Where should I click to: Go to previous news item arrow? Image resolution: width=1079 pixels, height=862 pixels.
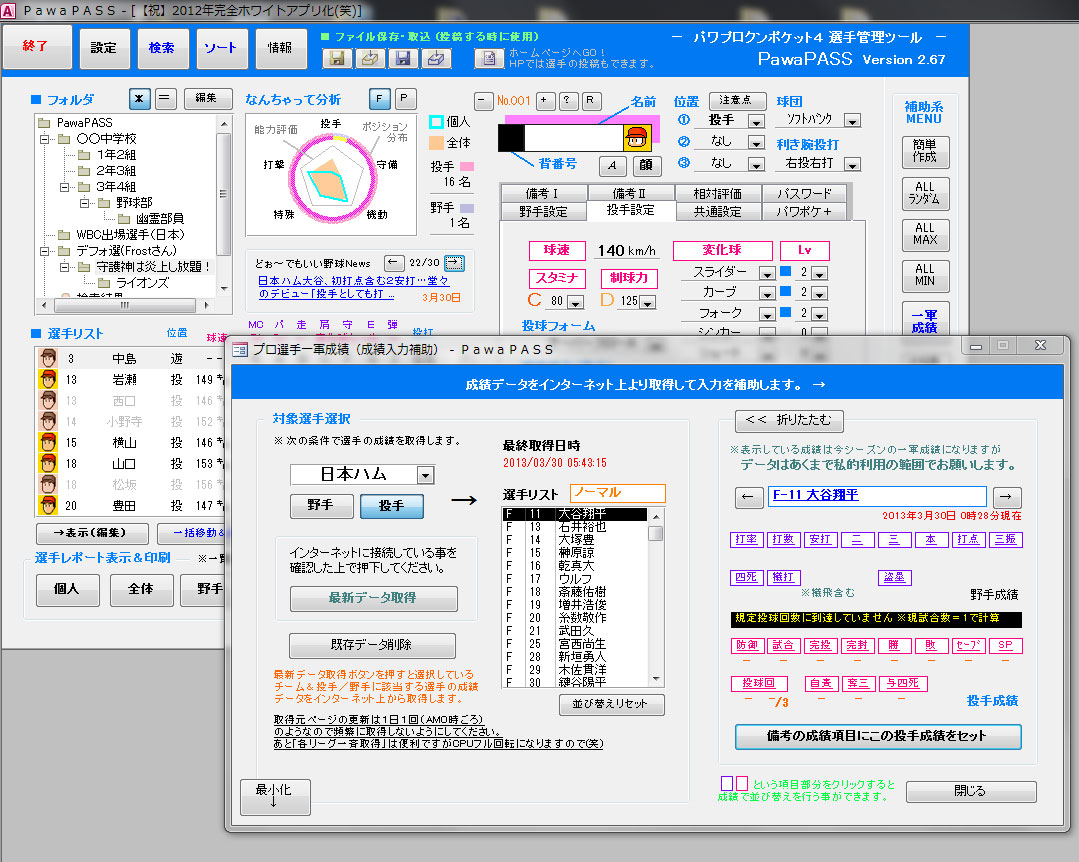pos(394,262)
